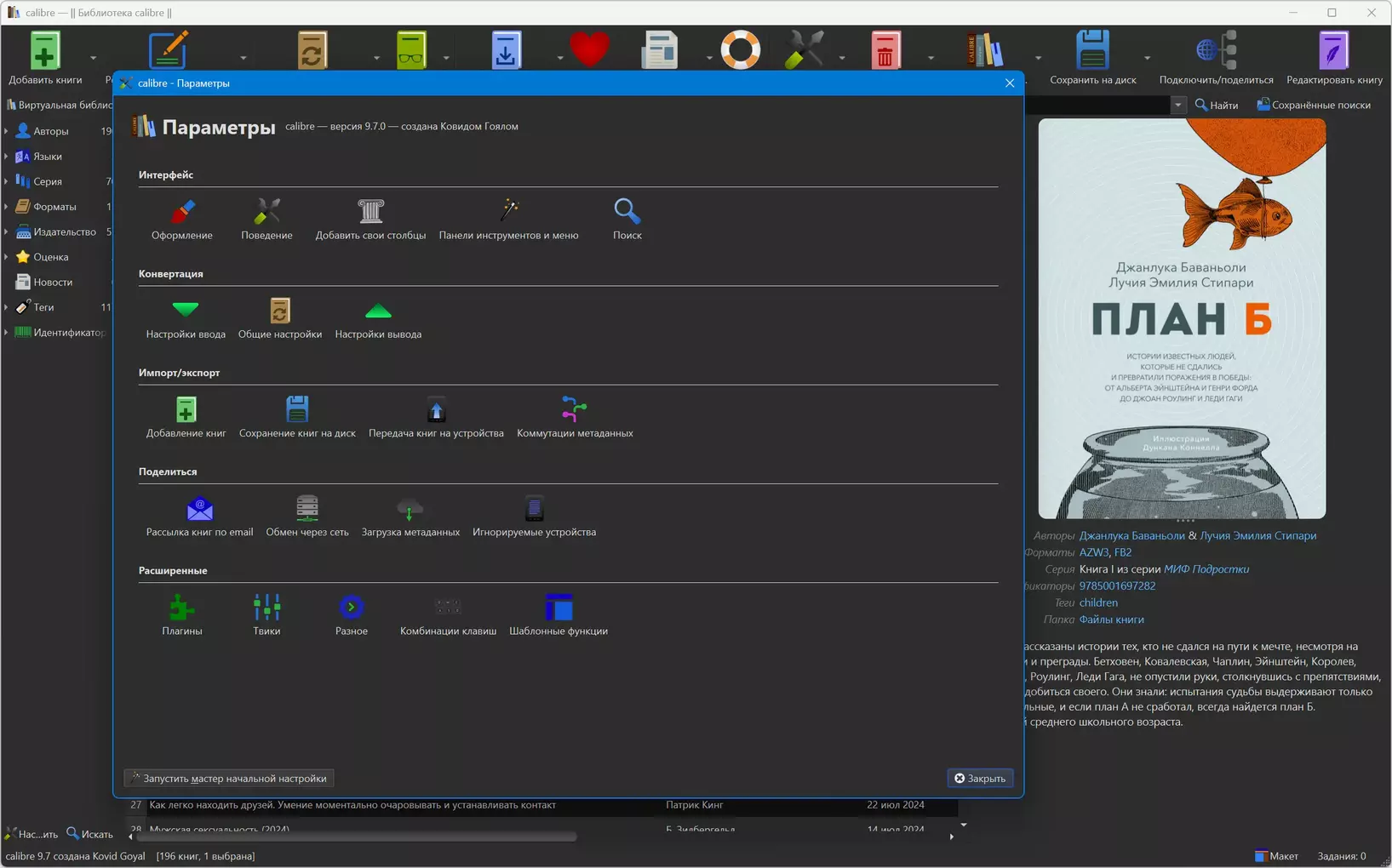
Task: Open Рассылка книг по email settings
Action: (x=199, y=516)
